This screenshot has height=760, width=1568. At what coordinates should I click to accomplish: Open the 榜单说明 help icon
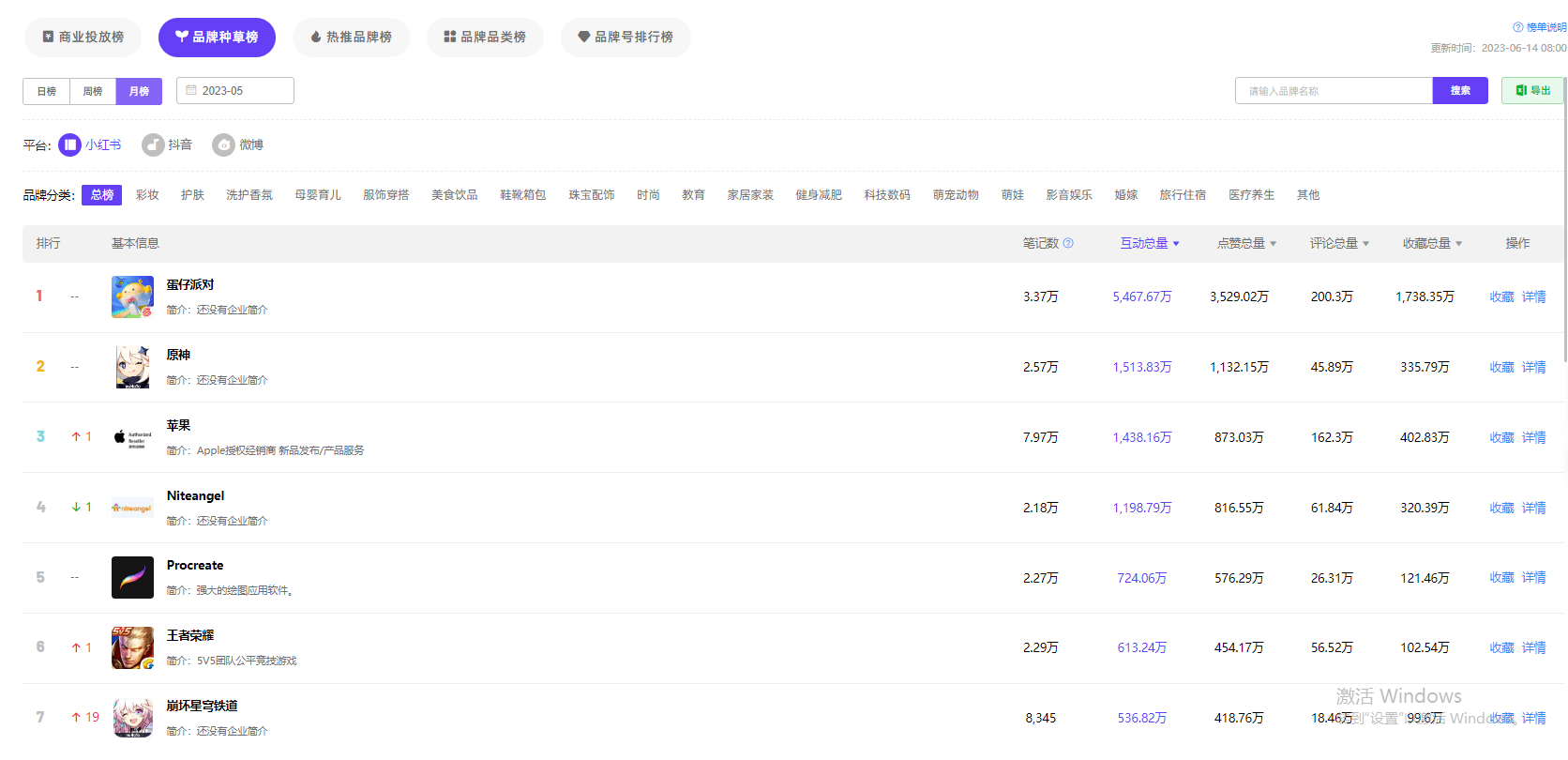tap(1517, 27)
